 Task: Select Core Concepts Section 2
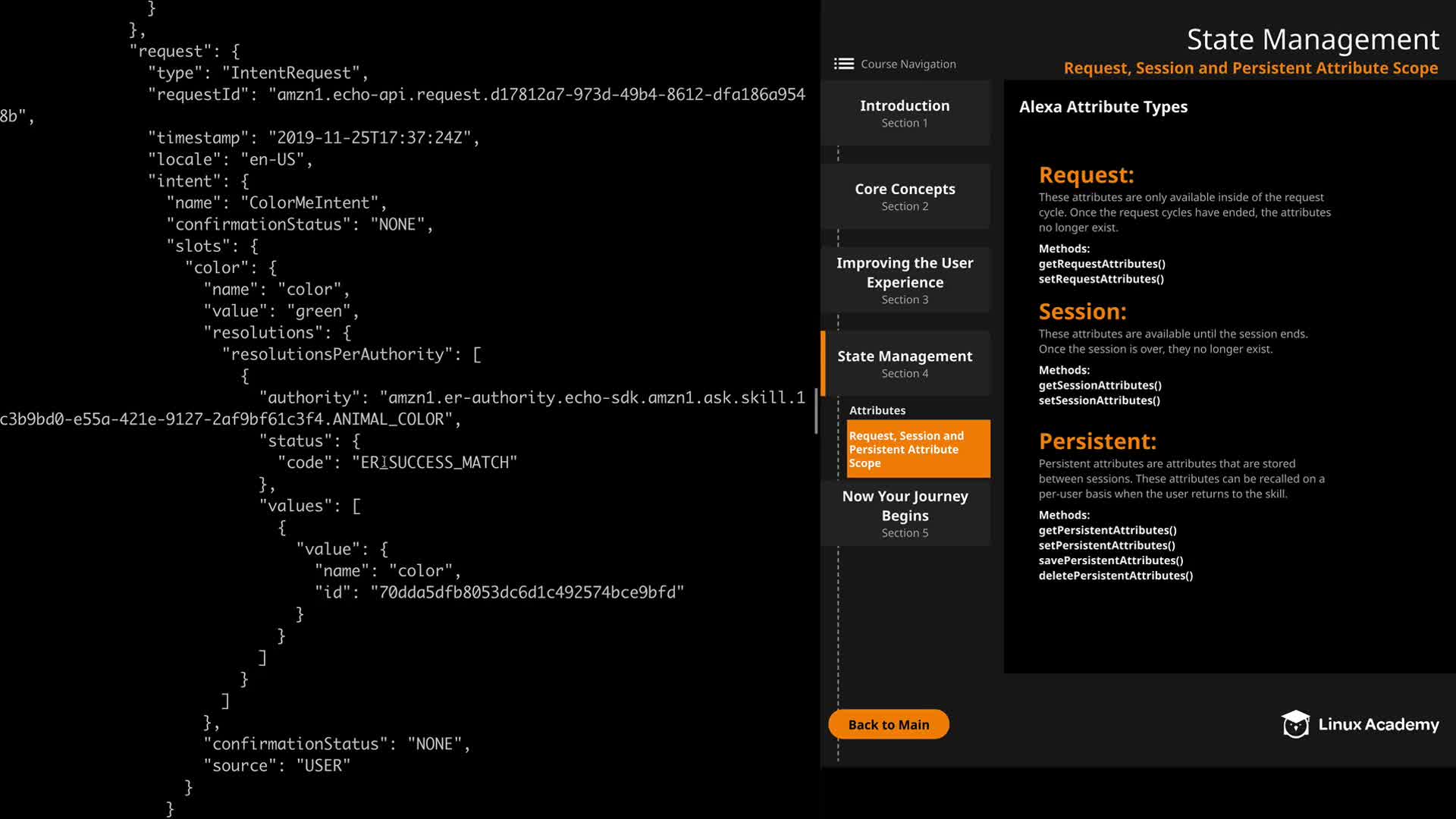(x=905, y=196)
